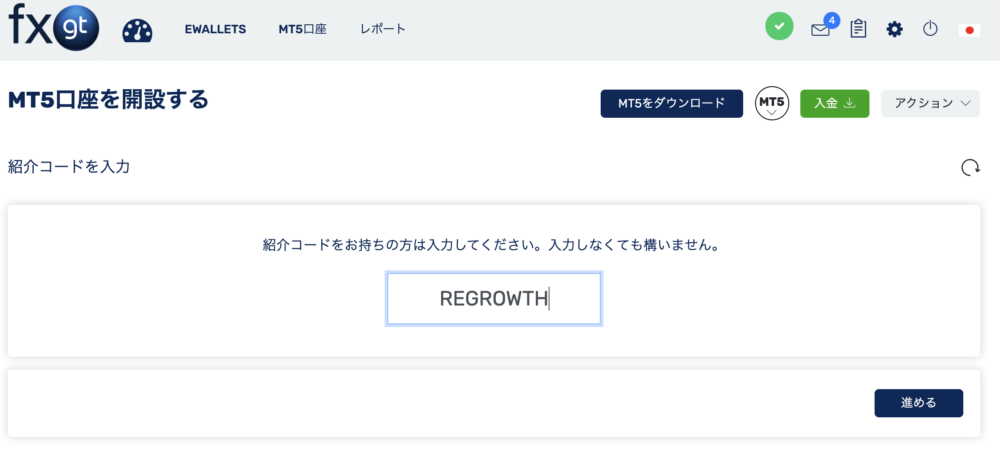Open the dashboard gauge icon
This screenshot has width=1000, height=454.
pos(137,30)
